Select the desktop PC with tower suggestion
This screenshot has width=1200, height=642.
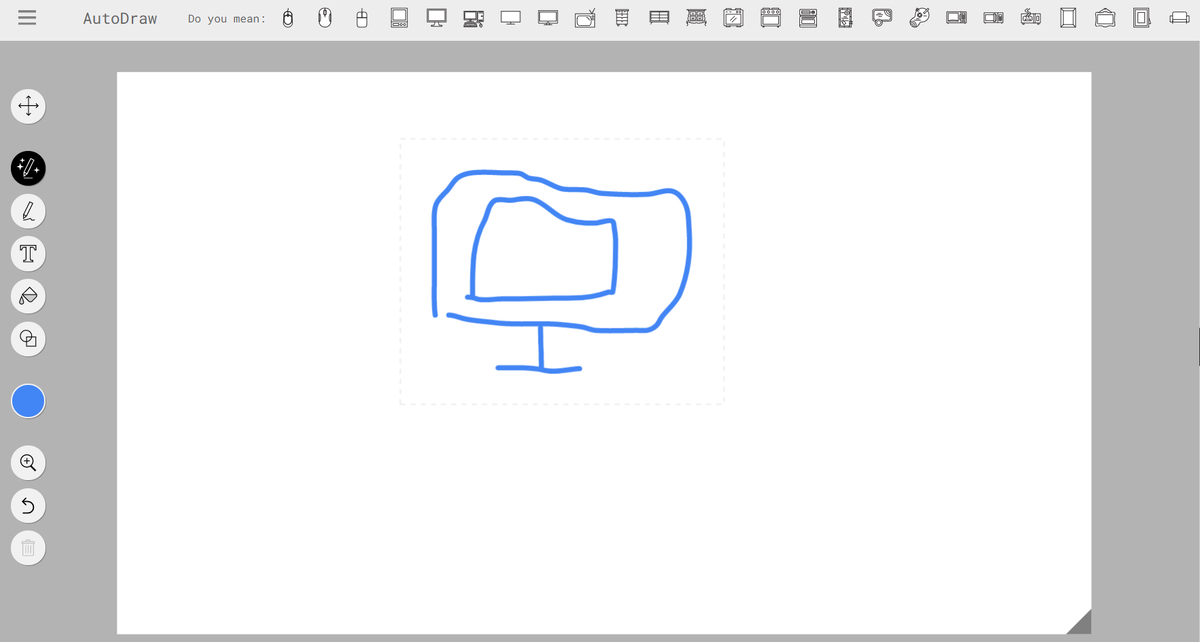(473, 18)
